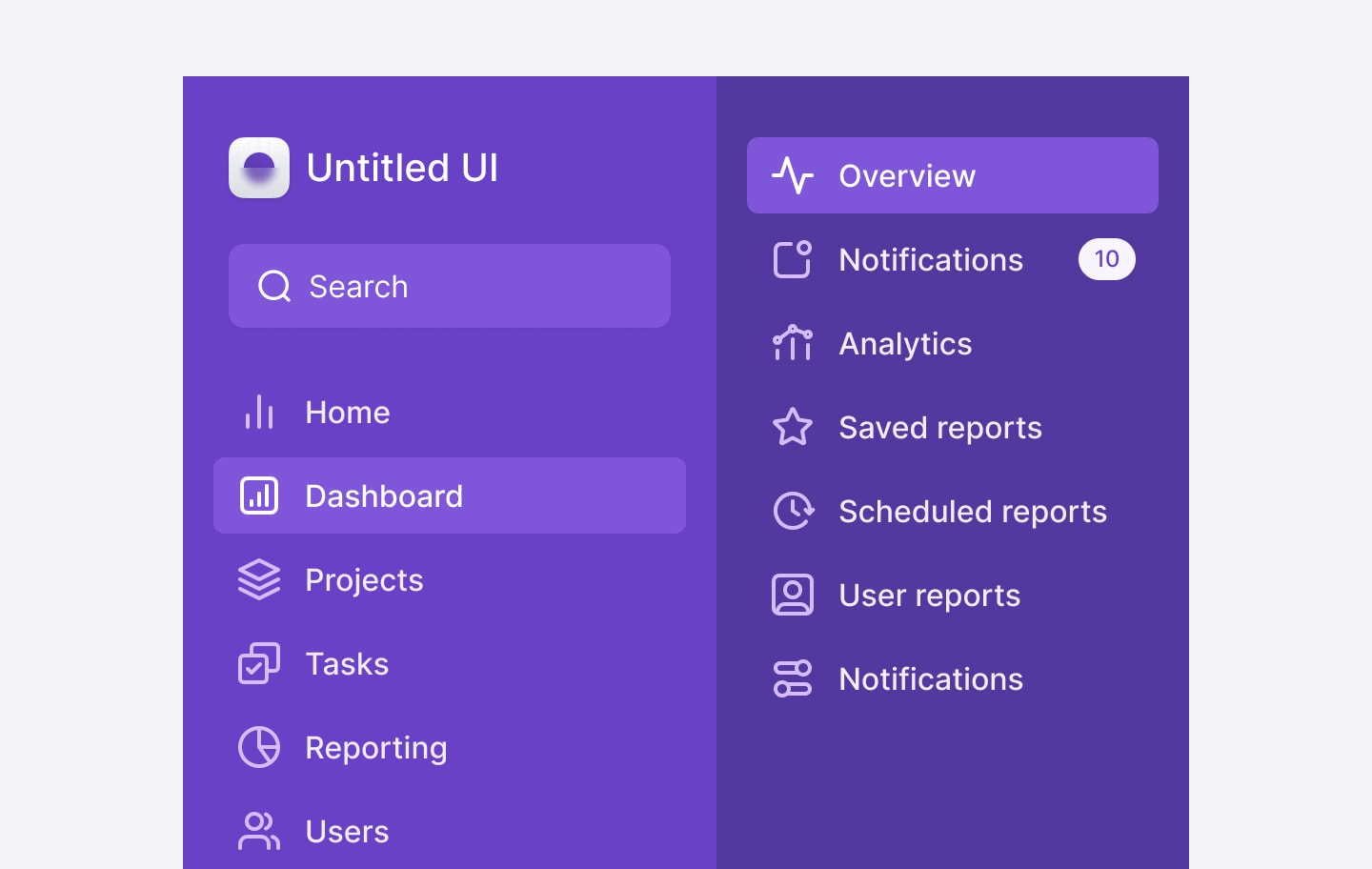Click inside the Search field
The width and height of the screenshot is (1372, 869).
[x=449, y=286]
